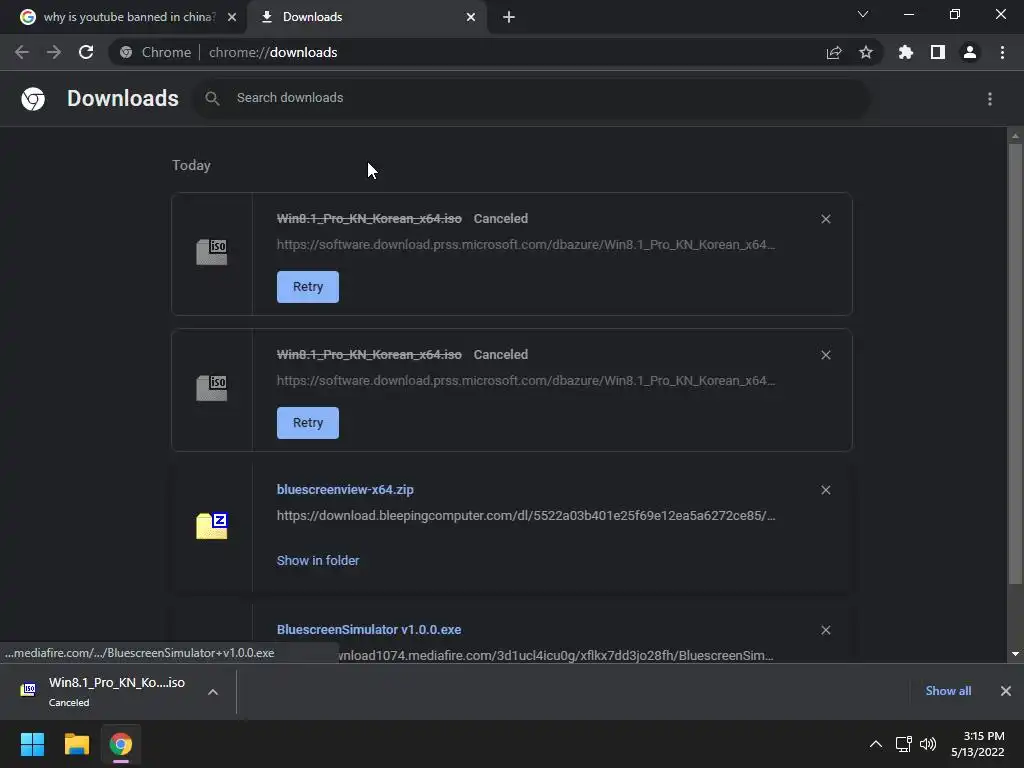This screenshot has height=768, width=1024.
Task: Retry the second Win8.1 ISO download
Action: coord(308,423)
